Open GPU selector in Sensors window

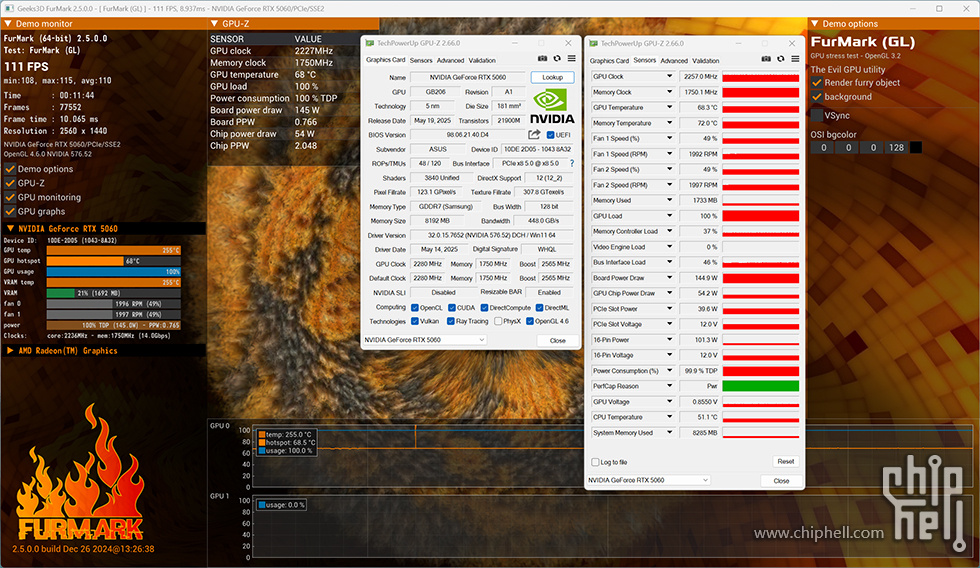648,480
